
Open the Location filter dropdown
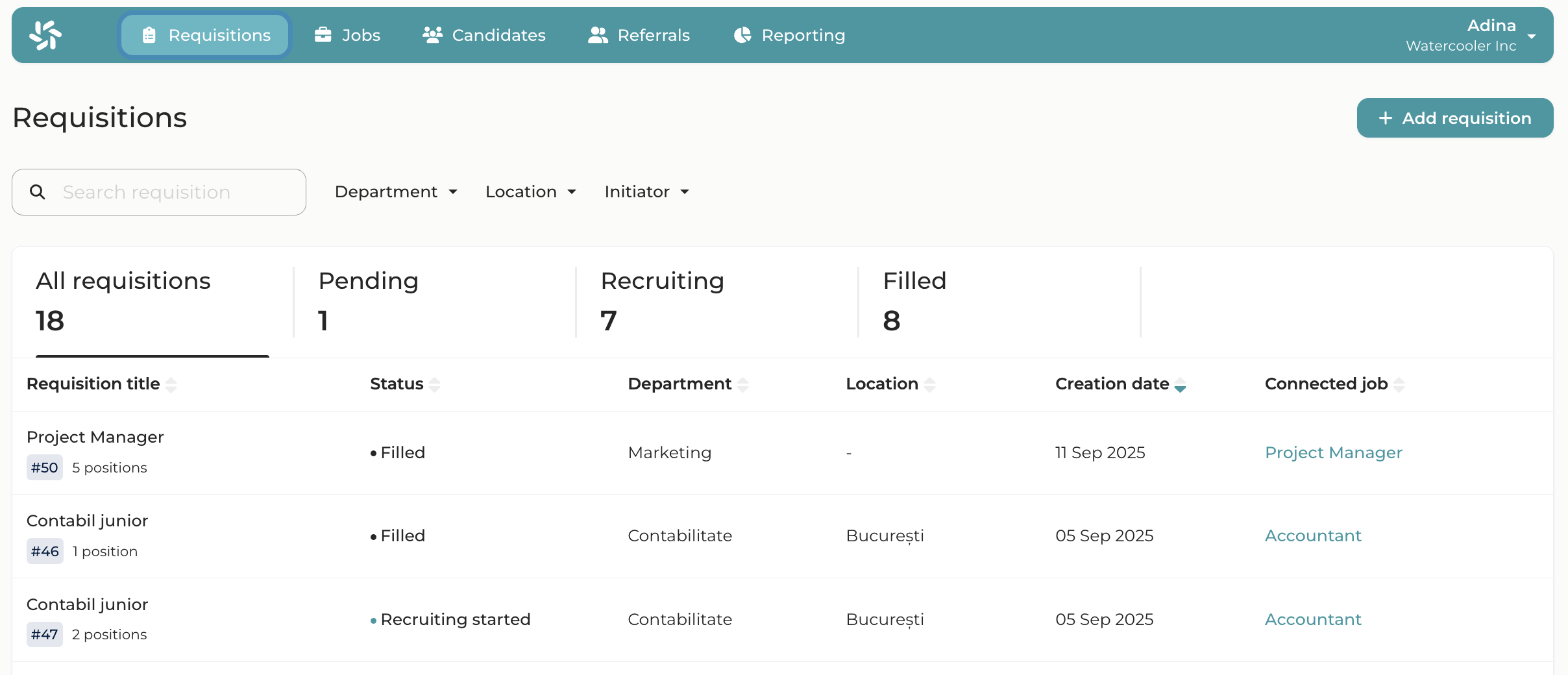tap(530, 192)
